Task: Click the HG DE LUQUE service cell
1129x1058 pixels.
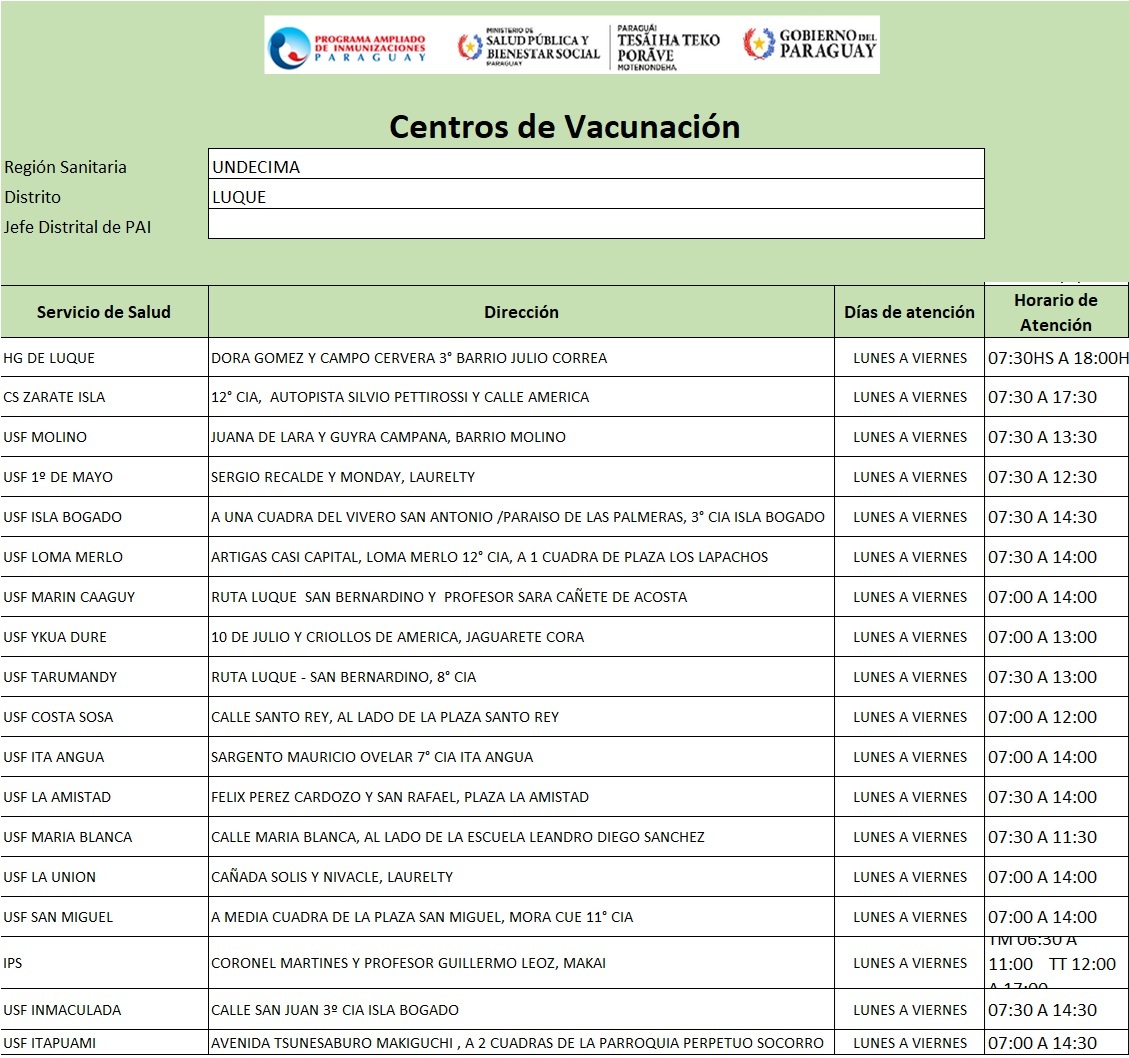Action: point(104,357)
